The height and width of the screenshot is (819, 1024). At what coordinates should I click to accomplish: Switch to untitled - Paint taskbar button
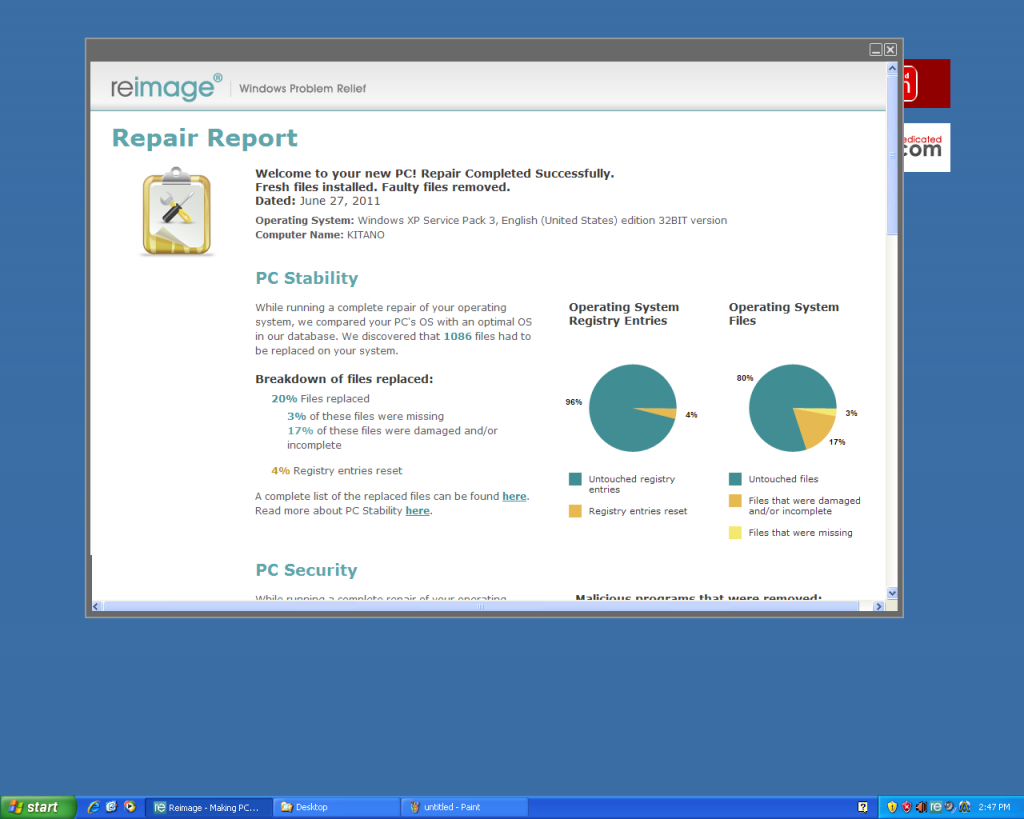click(464, 808)
